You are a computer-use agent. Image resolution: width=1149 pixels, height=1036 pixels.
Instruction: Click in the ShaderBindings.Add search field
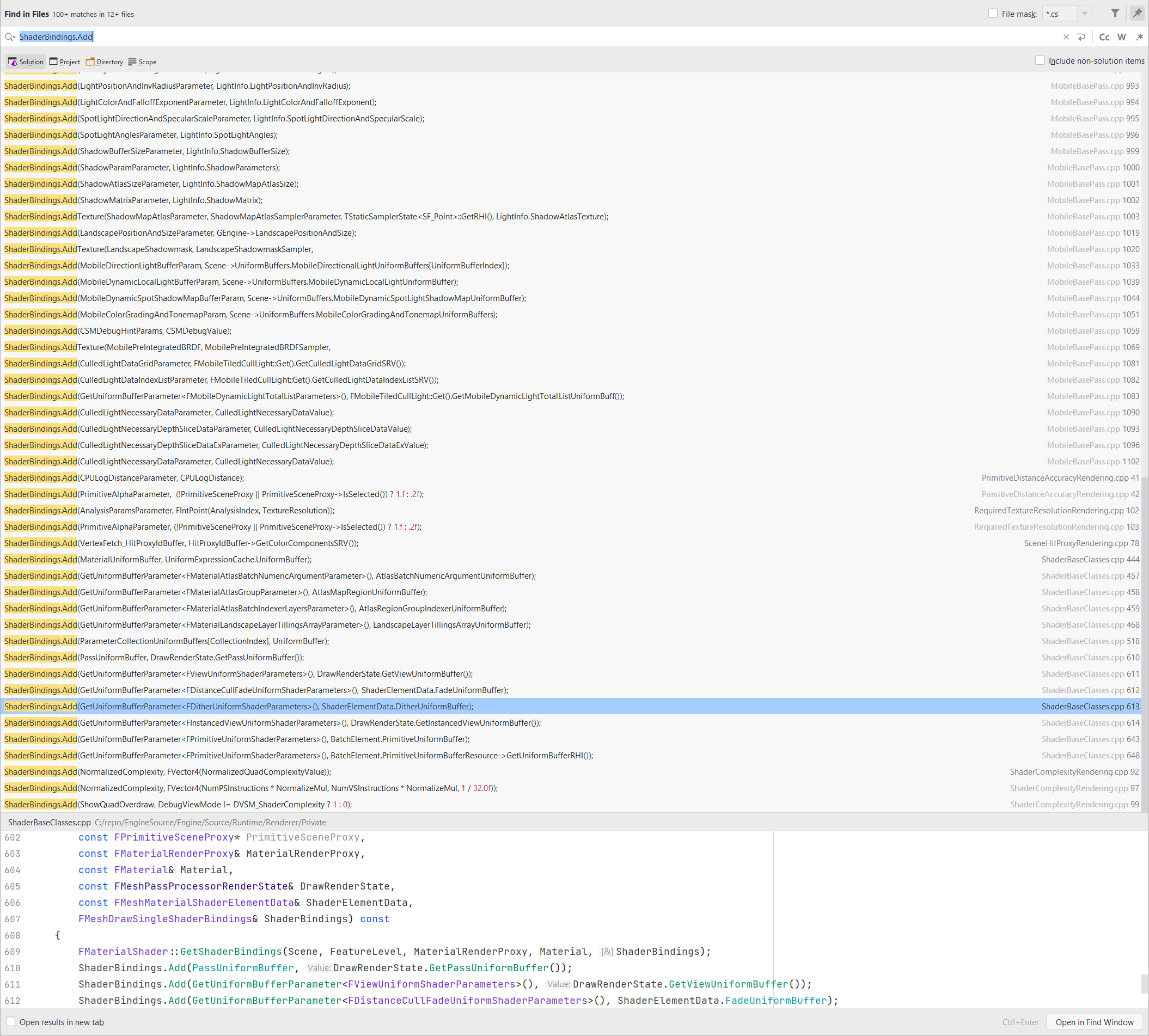[x=512, y=37]
